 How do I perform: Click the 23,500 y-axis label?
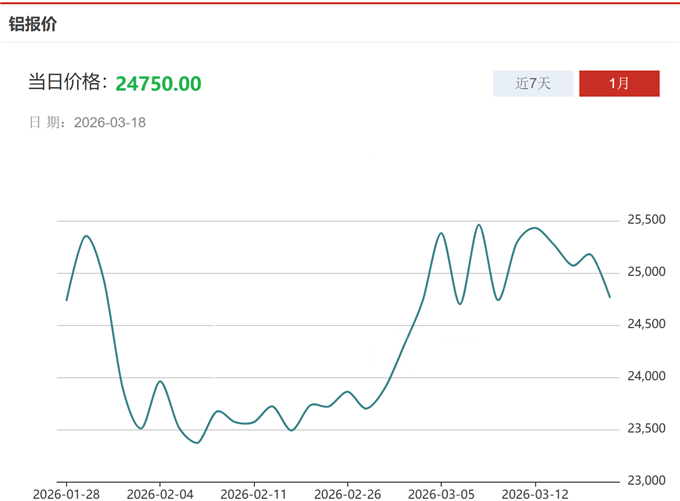click(646, 429)
